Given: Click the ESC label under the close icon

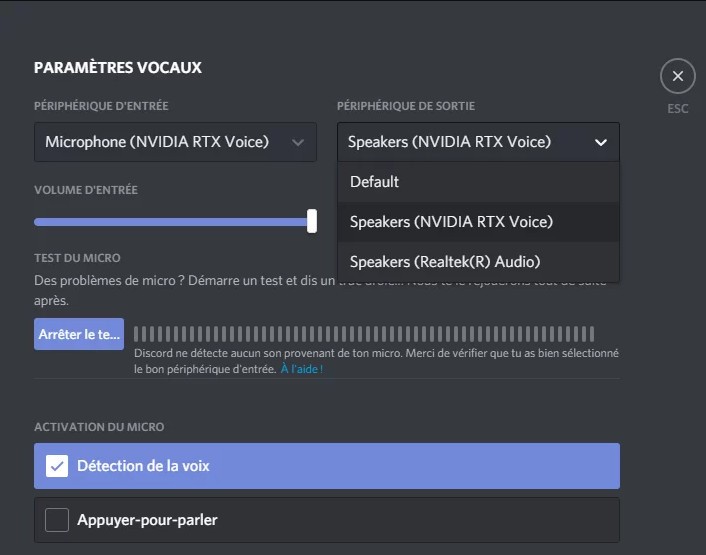Looking at the screenshot, I should click(x=677, y=109).
